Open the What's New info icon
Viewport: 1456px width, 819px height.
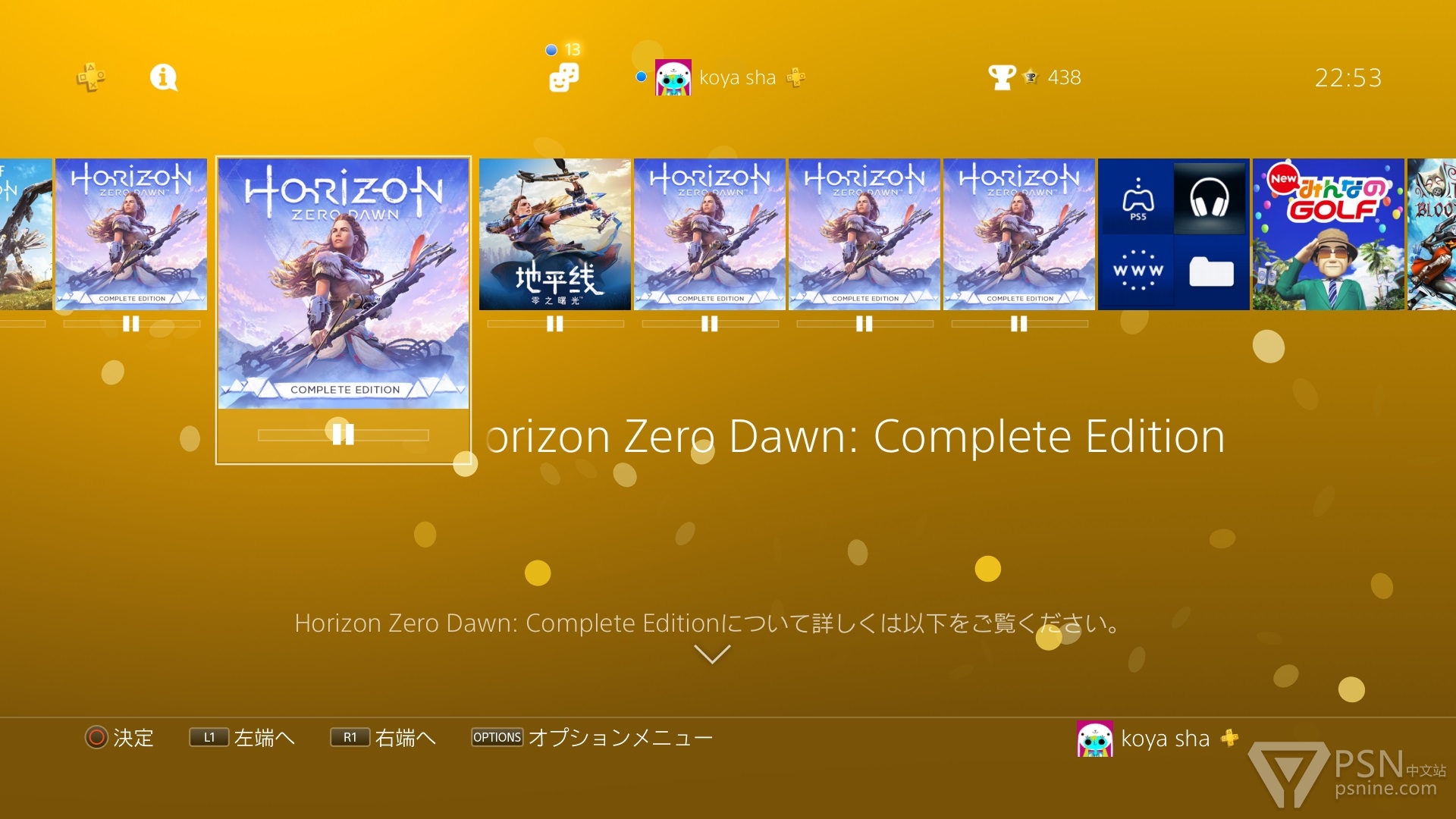coord(163,77)
